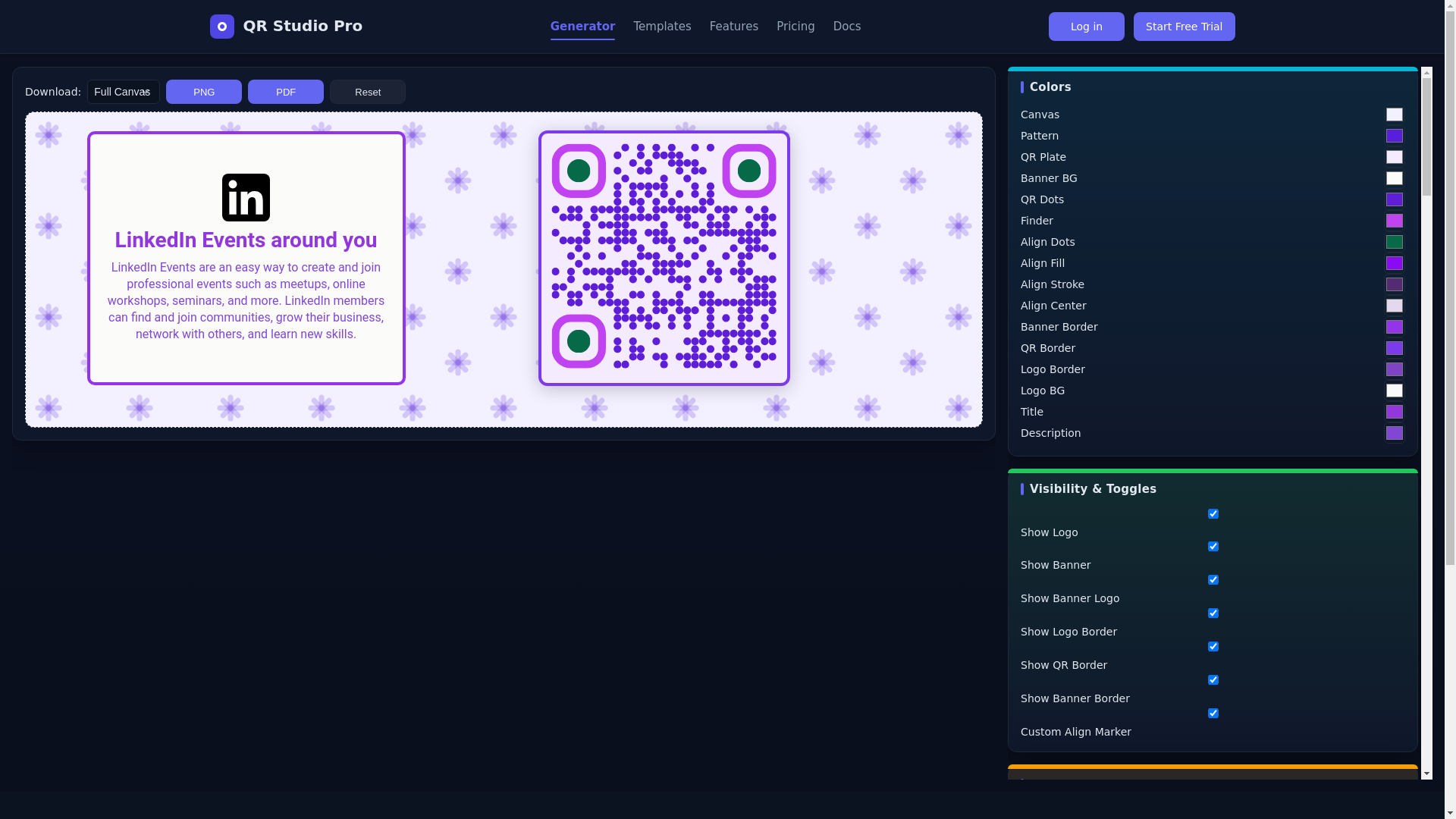This screenshot has height=819, width=1456.
Task: Open the Align Dots color swatch
Action: pyautogui.click(x=1395, y=242)
